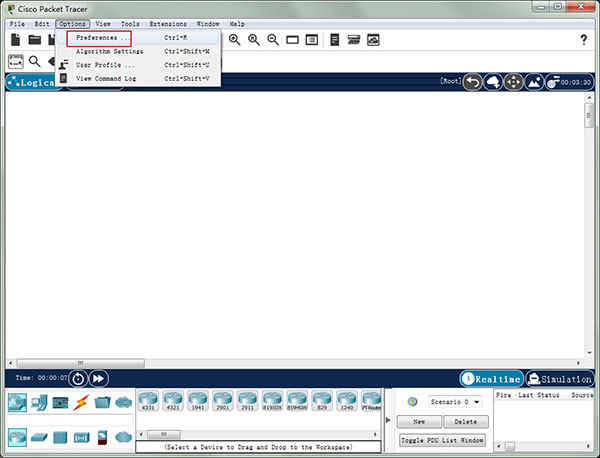The image size is (600, 458).
Task: Select the drawing palette rectangle icon
Action: click(292, 40)
